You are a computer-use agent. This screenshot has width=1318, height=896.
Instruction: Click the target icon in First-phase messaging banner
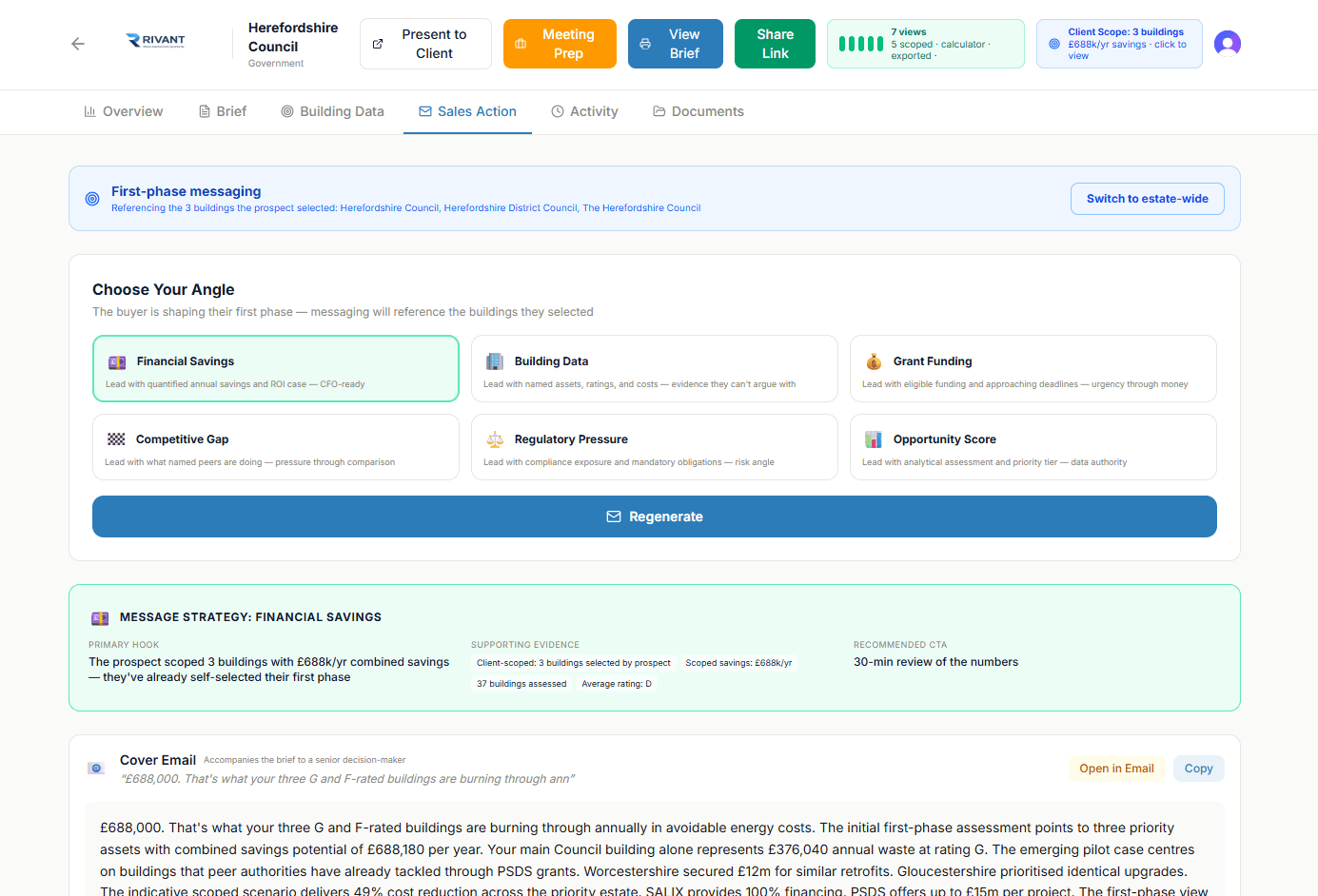click(92, 199)
